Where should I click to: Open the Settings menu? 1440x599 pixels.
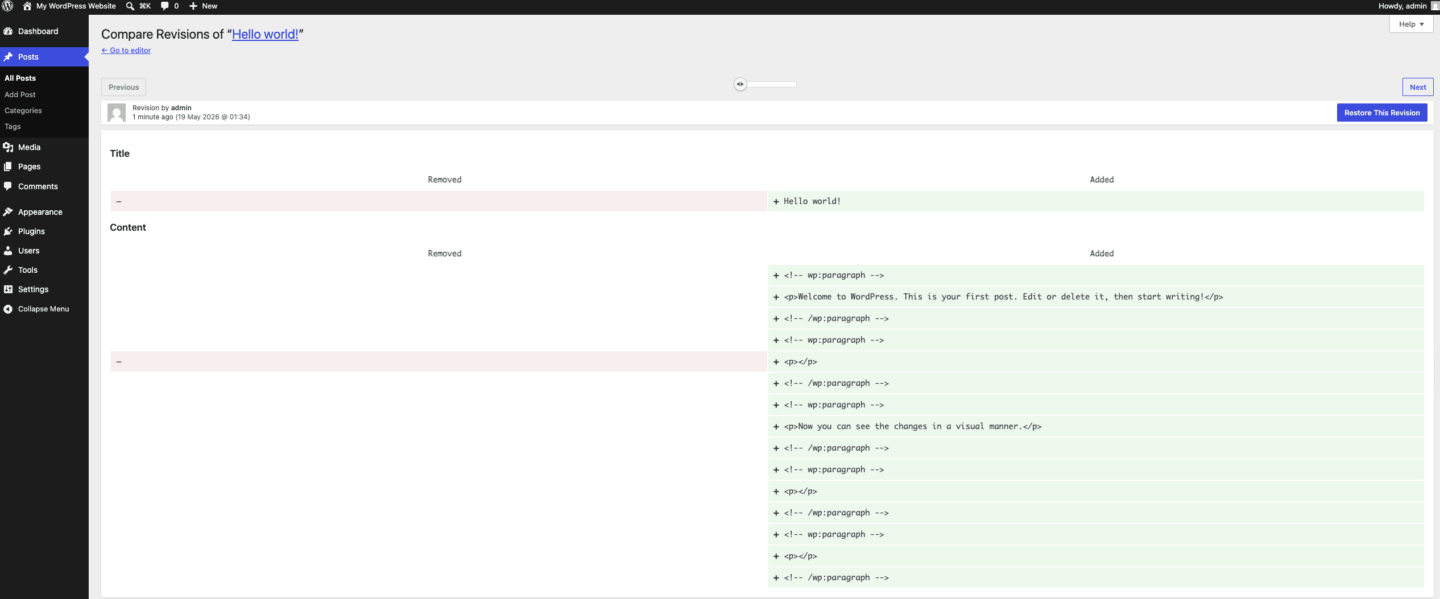pos(44,289)
